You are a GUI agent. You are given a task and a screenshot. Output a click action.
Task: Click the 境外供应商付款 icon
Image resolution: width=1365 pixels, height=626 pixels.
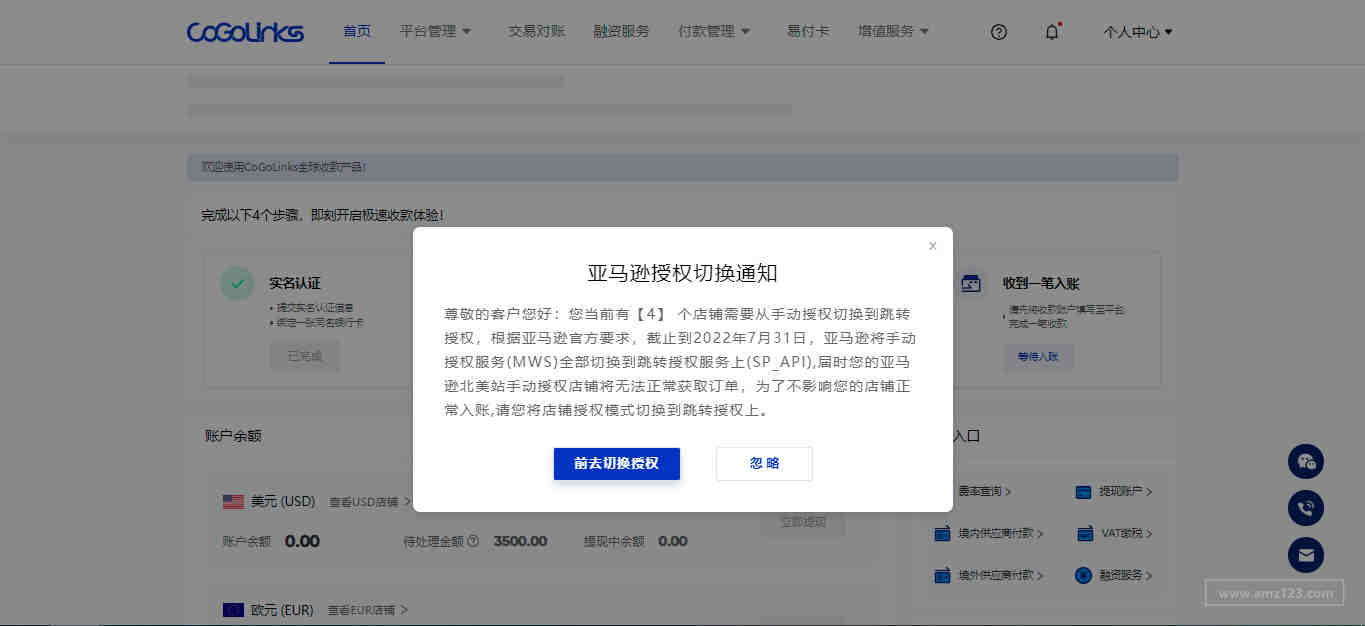pyautogui.click(x=941, y=576)
